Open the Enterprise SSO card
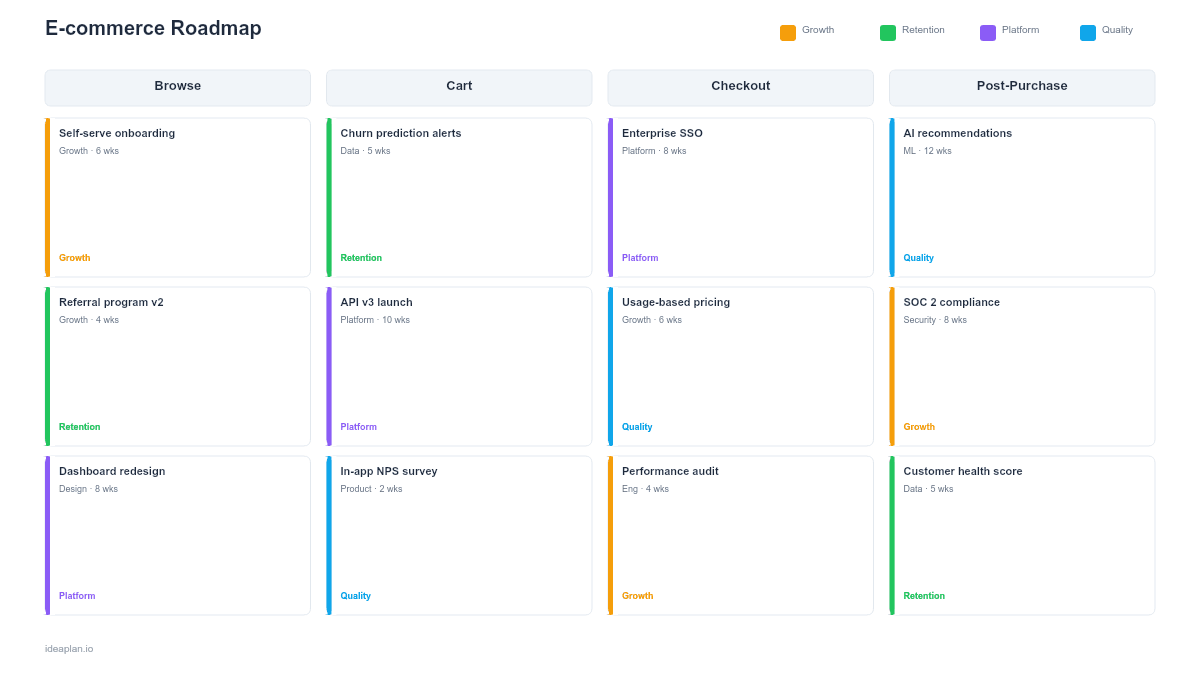Viewport: 1200px width, 675px height. [740, 196]
